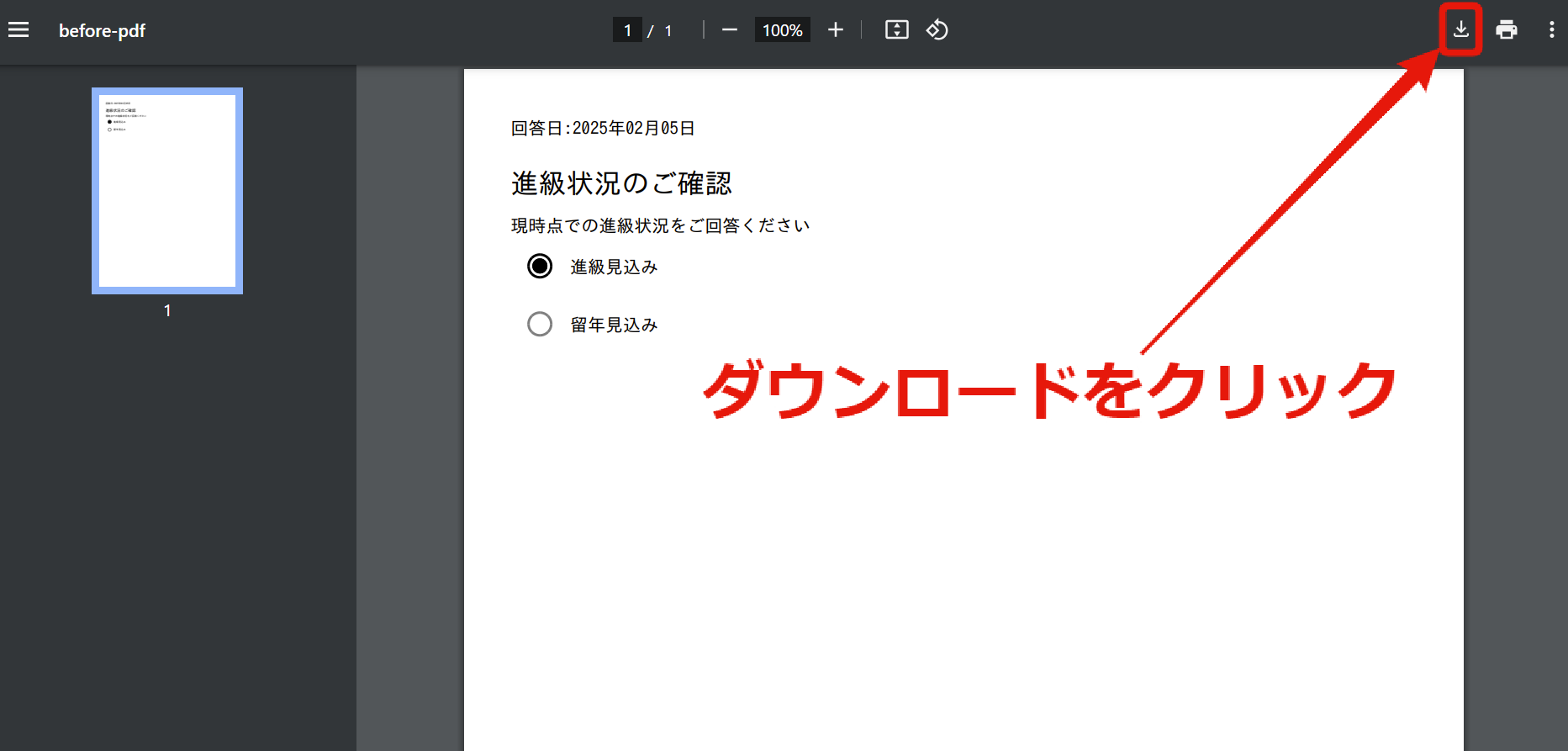Click the before-pdf document title
Image resolution: width=1568 pixels, height=751 pixels.
102,31
